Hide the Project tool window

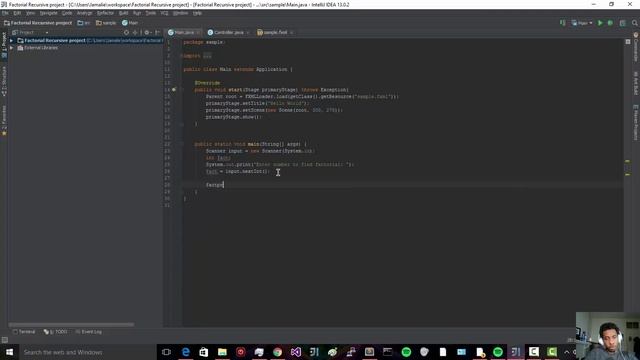coord(158,32)
